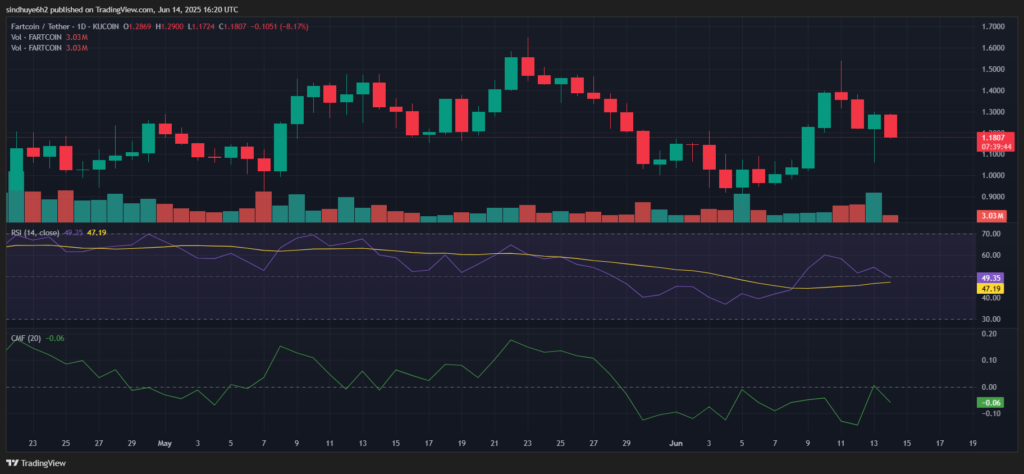Select the yellow 47.19 RSI average label
Viewport: 1024px width, 474px height.
[994, 288]
